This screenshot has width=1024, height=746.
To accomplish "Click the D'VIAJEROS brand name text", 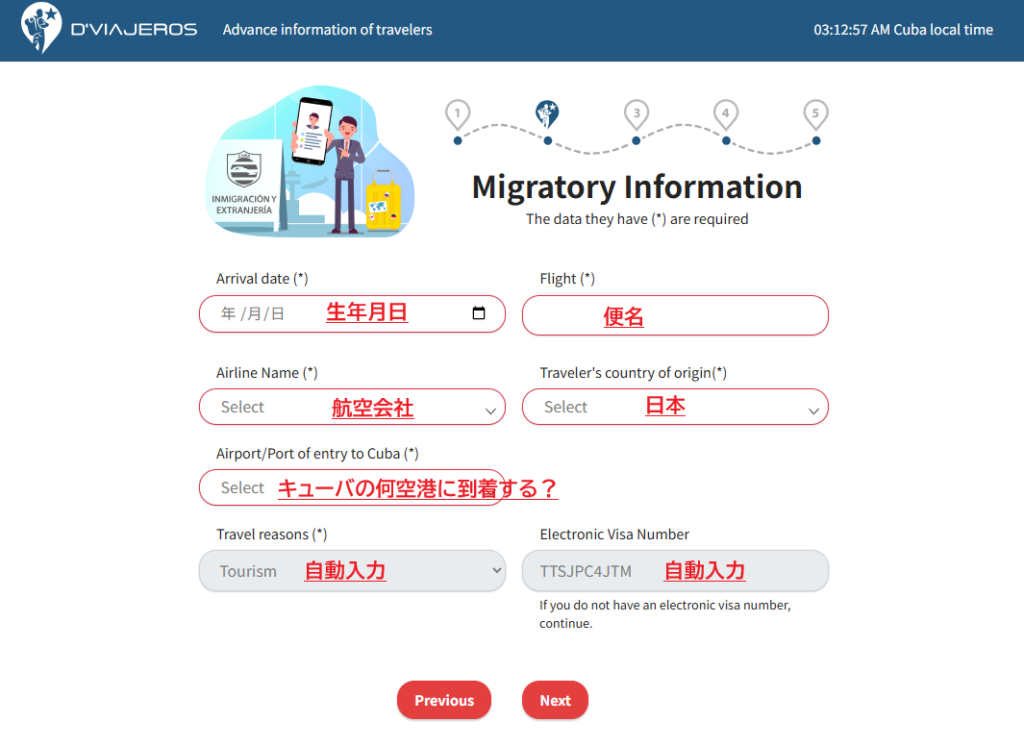I will [134, 30].
